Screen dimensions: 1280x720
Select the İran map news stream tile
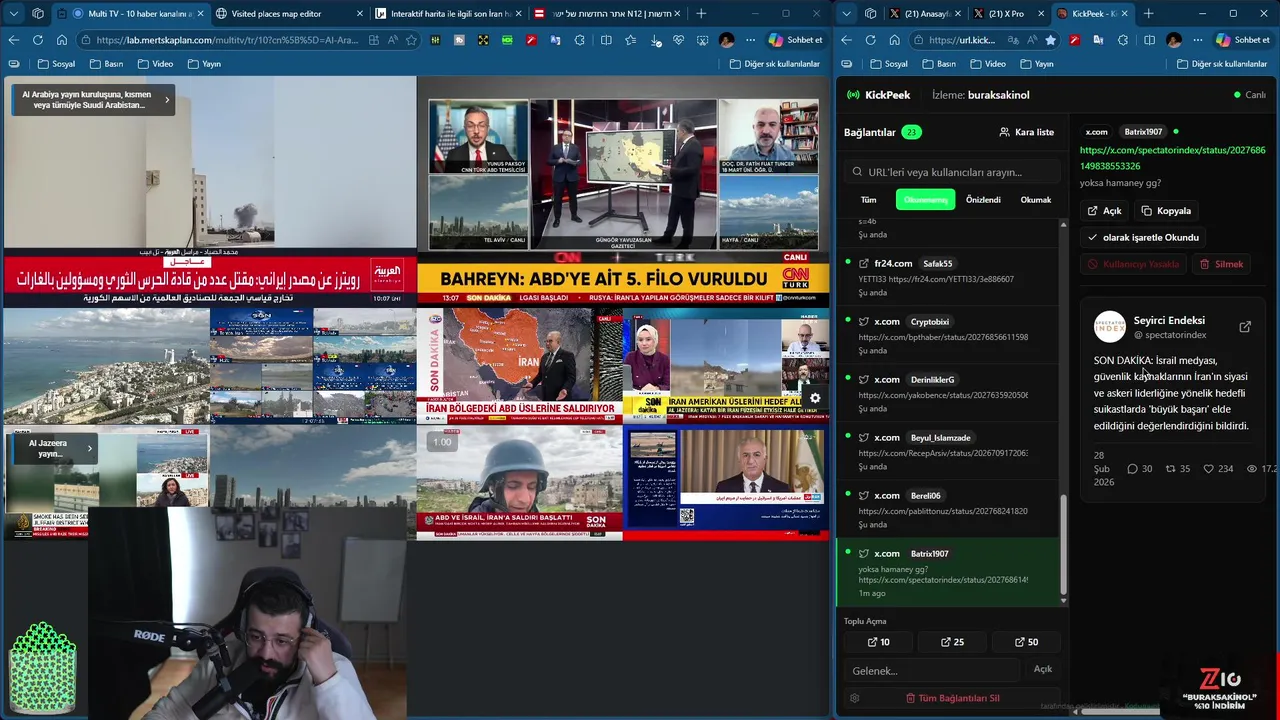tap(519, 365)
